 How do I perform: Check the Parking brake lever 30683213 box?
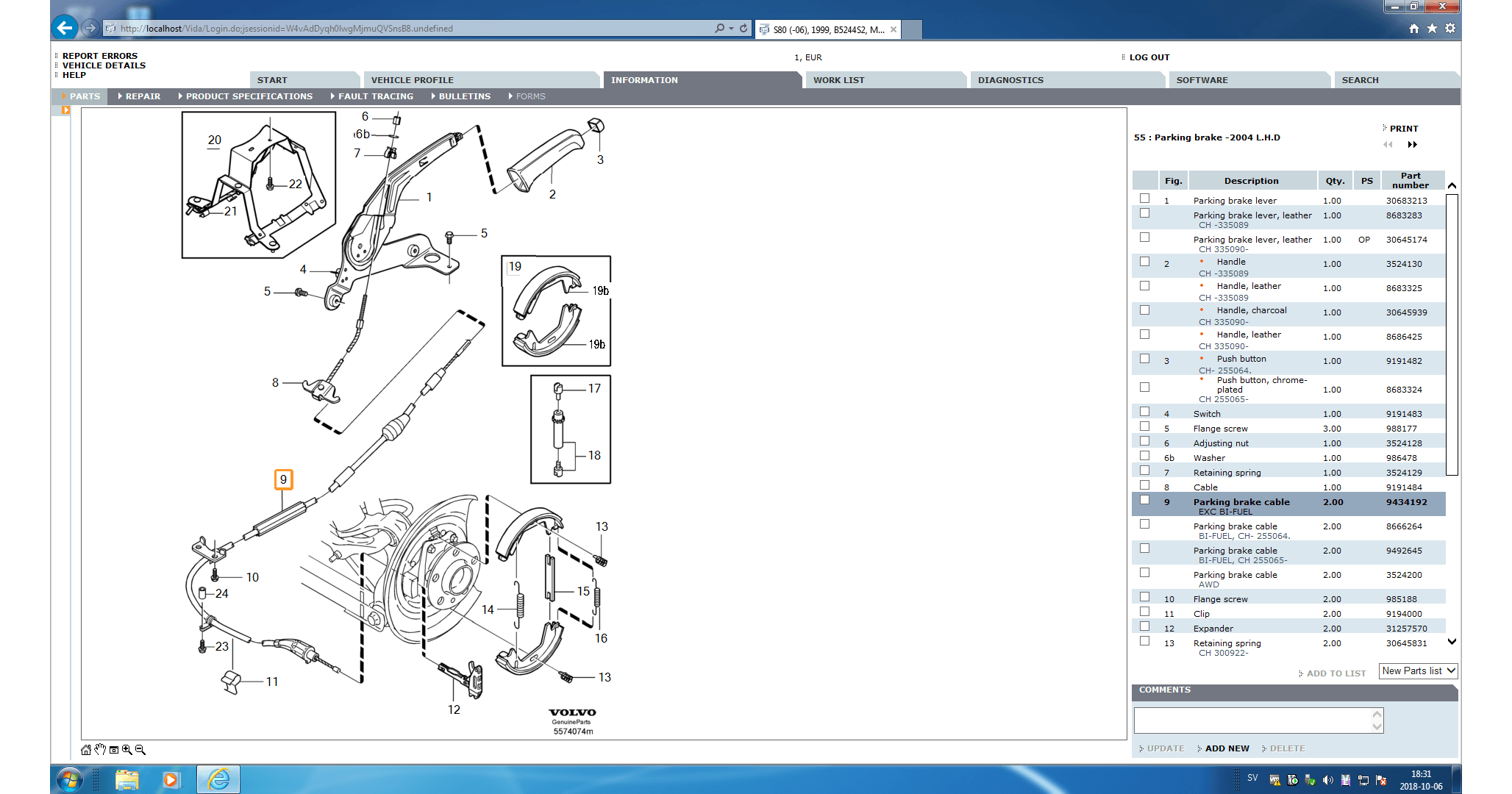pyautogui.click(x=1144, y=198)
